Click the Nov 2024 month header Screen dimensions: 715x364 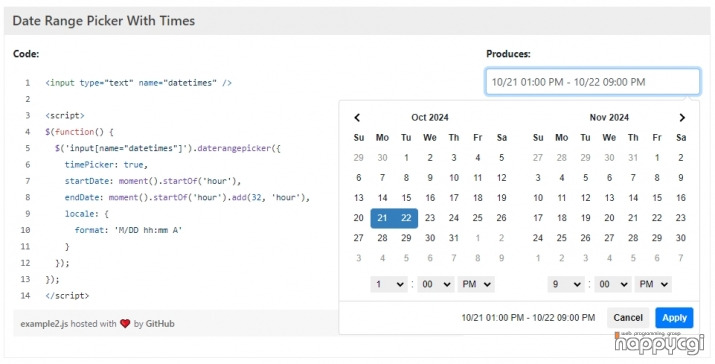tap(609, 118)
